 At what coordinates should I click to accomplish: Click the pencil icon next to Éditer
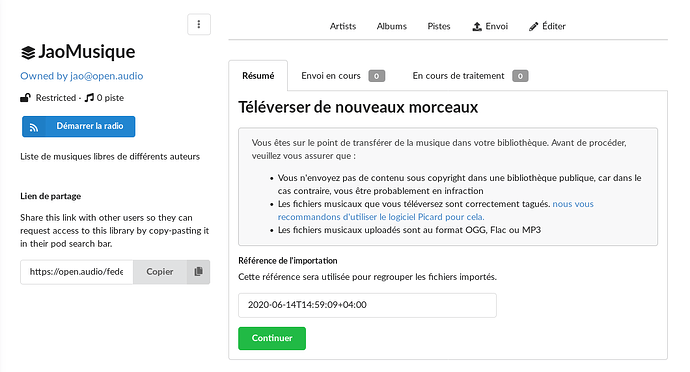click(533, 26)
